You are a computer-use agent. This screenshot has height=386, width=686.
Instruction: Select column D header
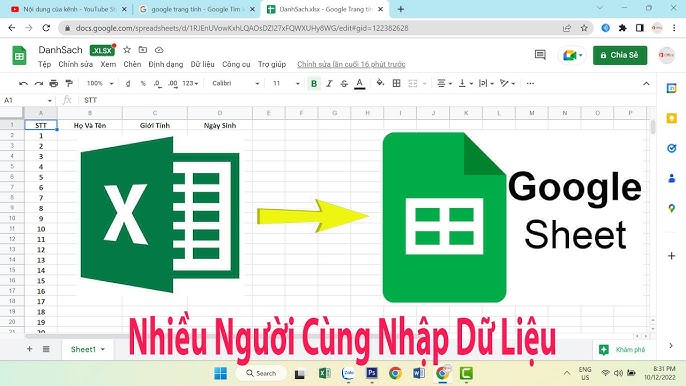pyautogui.click(x=220, y=113)
